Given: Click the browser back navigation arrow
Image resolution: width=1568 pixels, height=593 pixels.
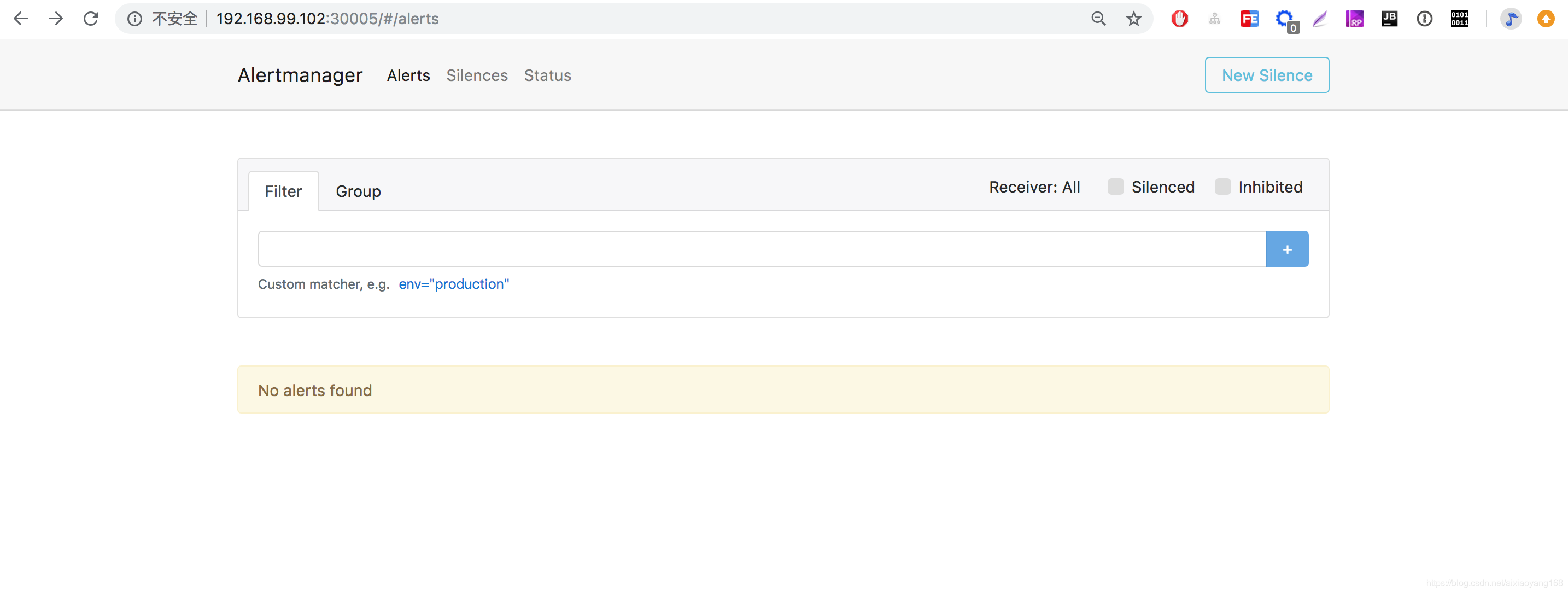Looking at the screenshot, I should (19, 18).
